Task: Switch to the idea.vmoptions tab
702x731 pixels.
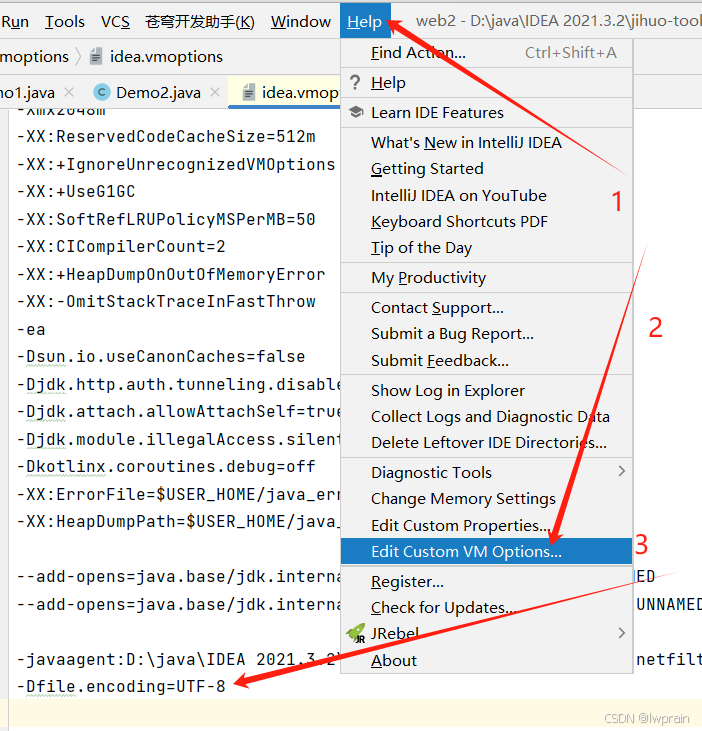Action: [284, 93]
